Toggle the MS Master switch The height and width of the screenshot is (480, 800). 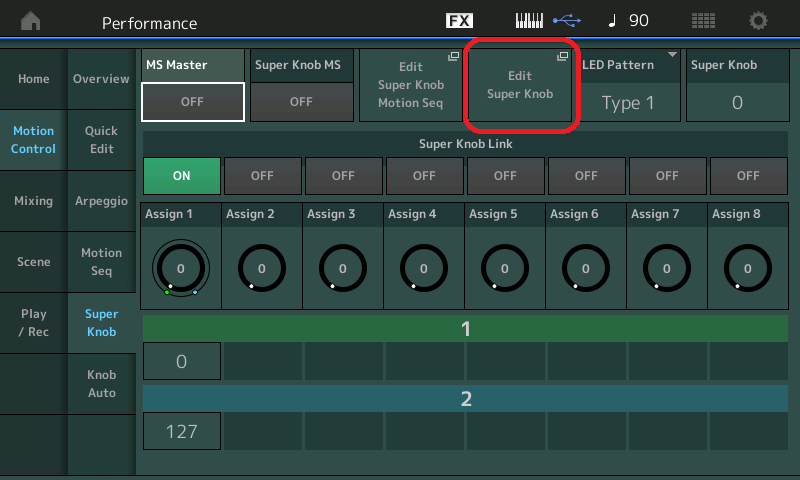tap(193, 101)
